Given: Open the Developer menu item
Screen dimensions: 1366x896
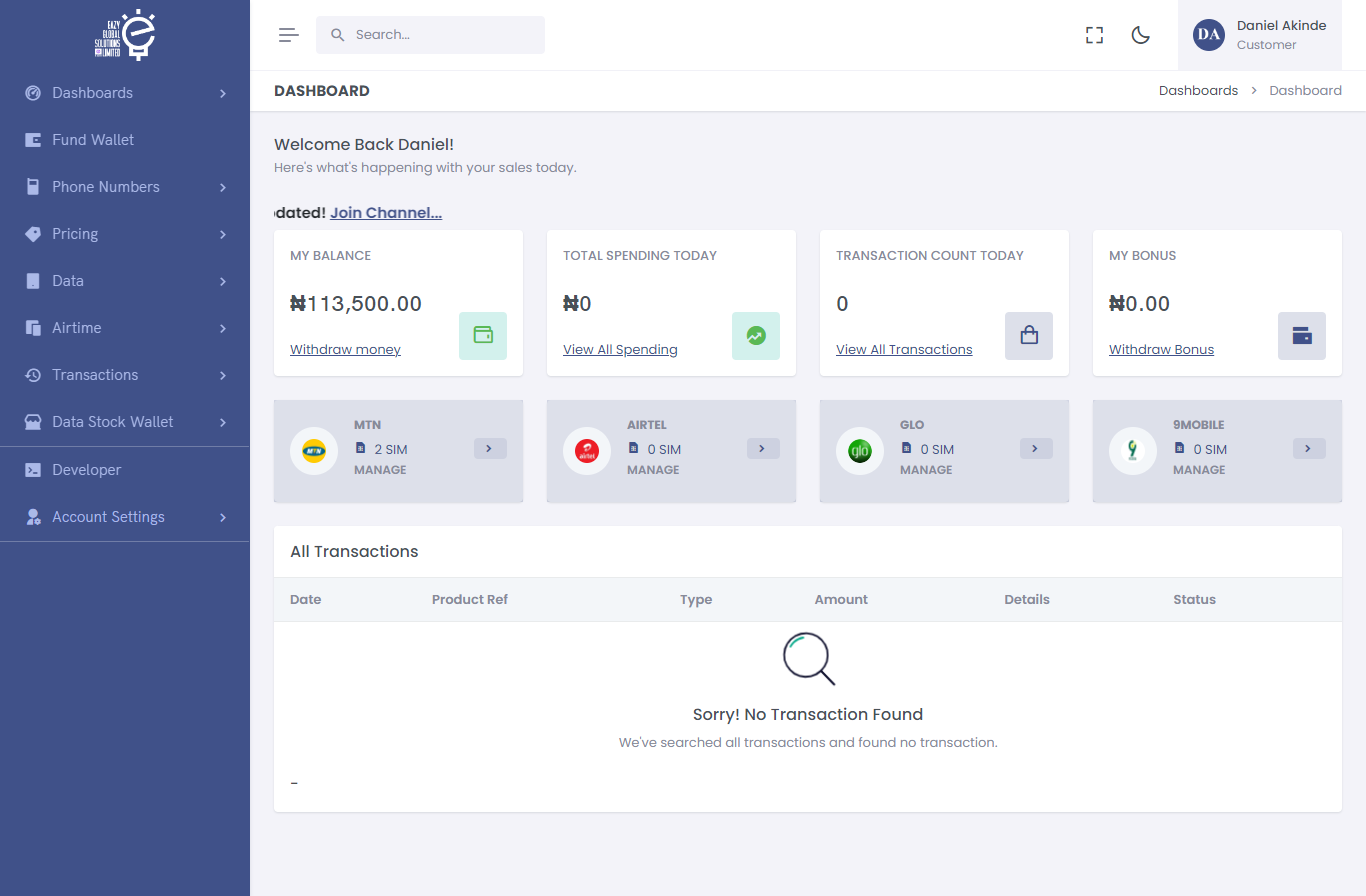Looking at the screenshot, I should (86, 470).
